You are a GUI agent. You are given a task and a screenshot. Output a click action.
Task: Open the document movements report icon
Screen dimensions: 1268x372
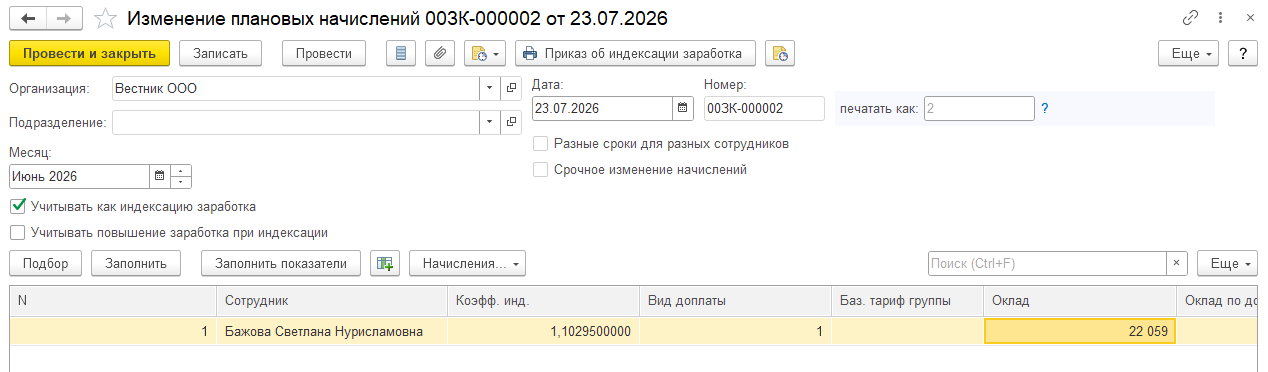(401, 53)
